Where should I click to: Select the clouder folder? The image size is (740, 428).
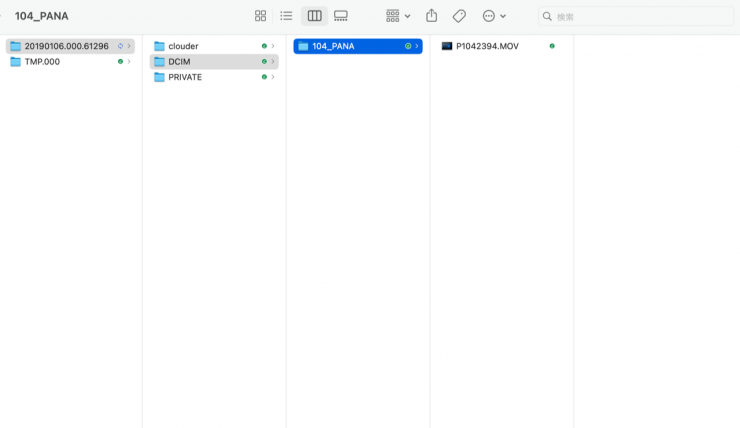pyautogui.click(x=183, y=46)
